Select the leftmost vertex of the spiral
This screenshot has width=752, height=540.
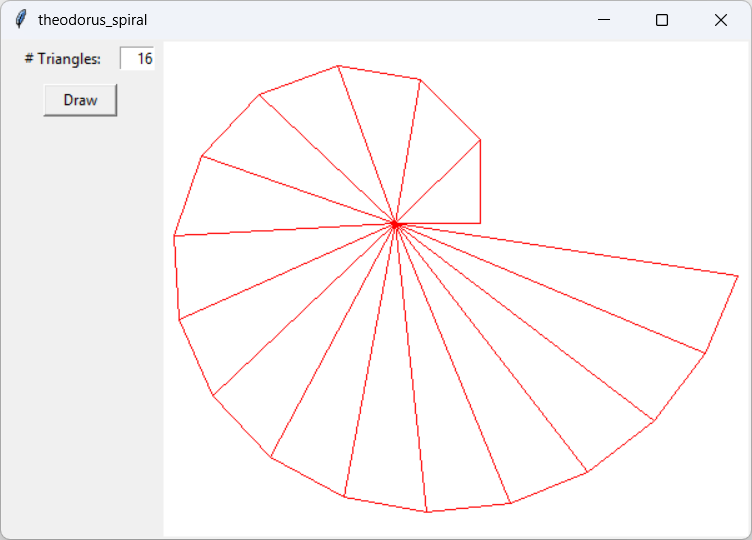(x=174, y=236)
